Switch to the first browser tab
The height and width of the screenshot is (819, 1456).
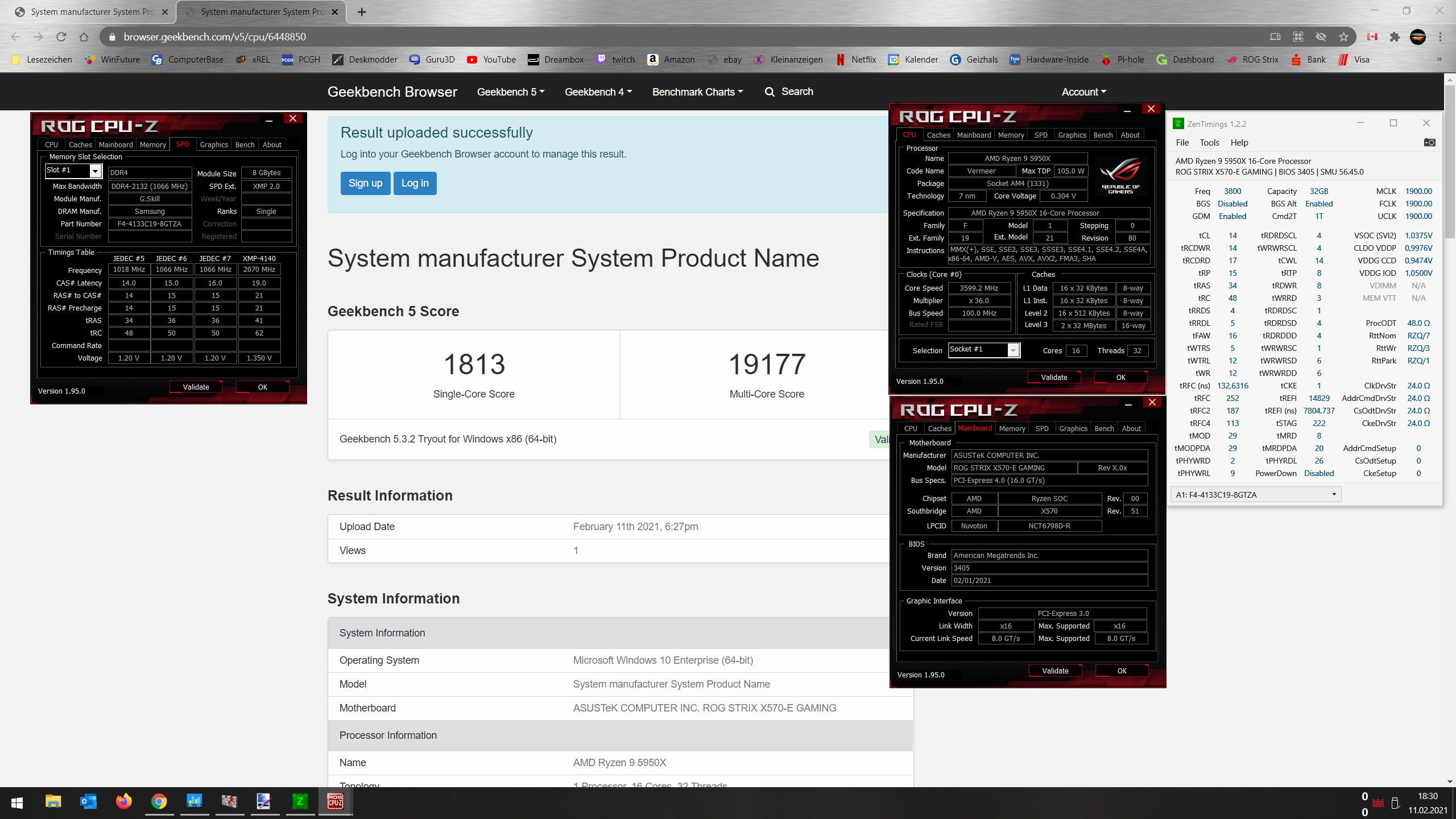pyautogui.click(x=91, y=12)
